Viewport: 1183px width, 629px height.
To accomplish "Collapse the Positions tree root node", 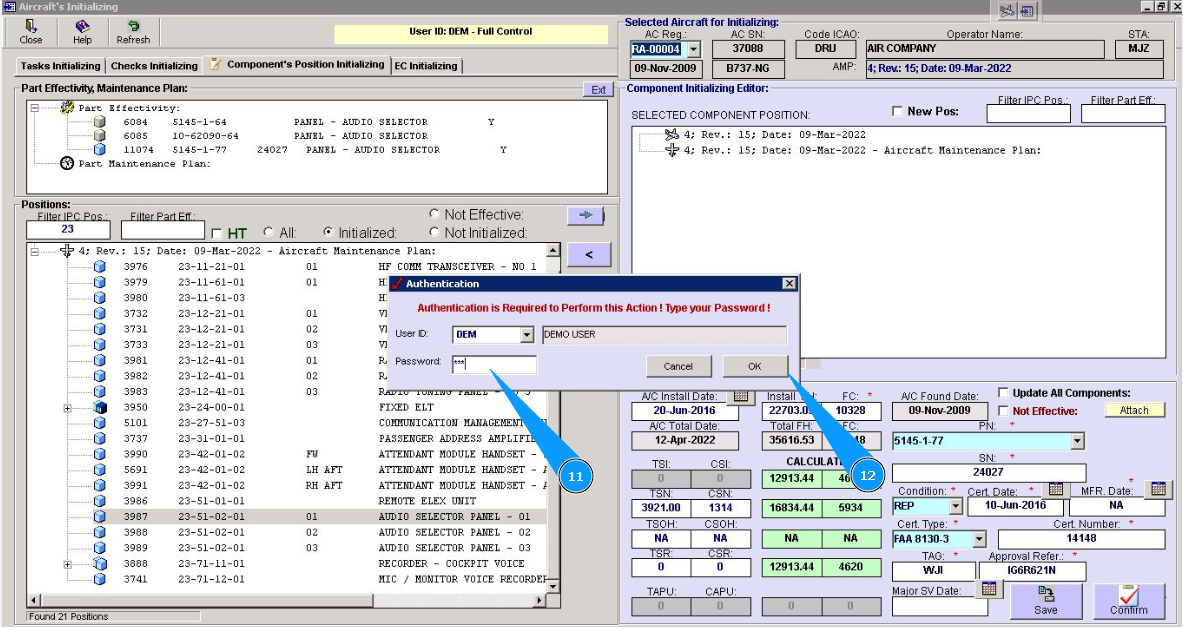I will coord(35,251).
